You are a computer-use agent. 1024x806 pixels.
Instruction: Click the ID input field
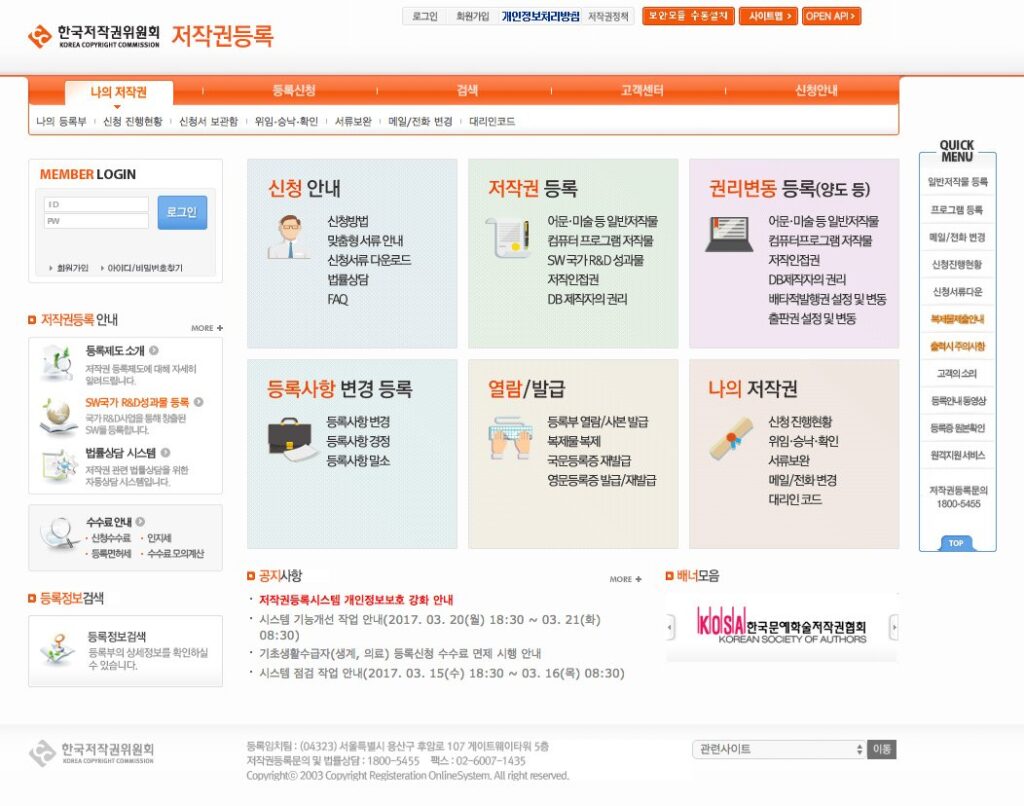tap(96, 204)
